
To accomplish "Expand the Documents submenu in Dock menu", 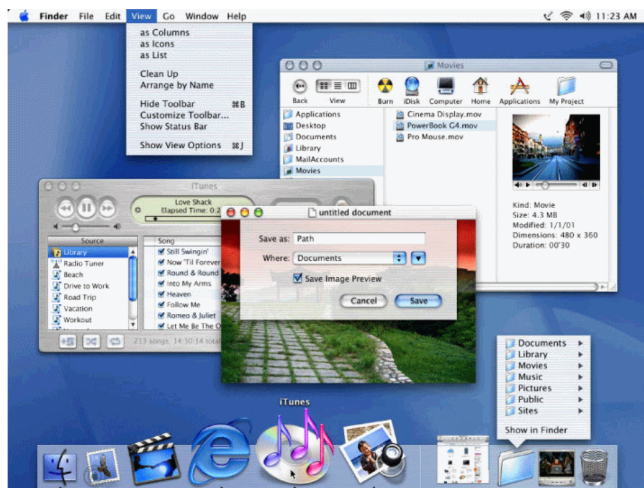I will click(580, 343).
